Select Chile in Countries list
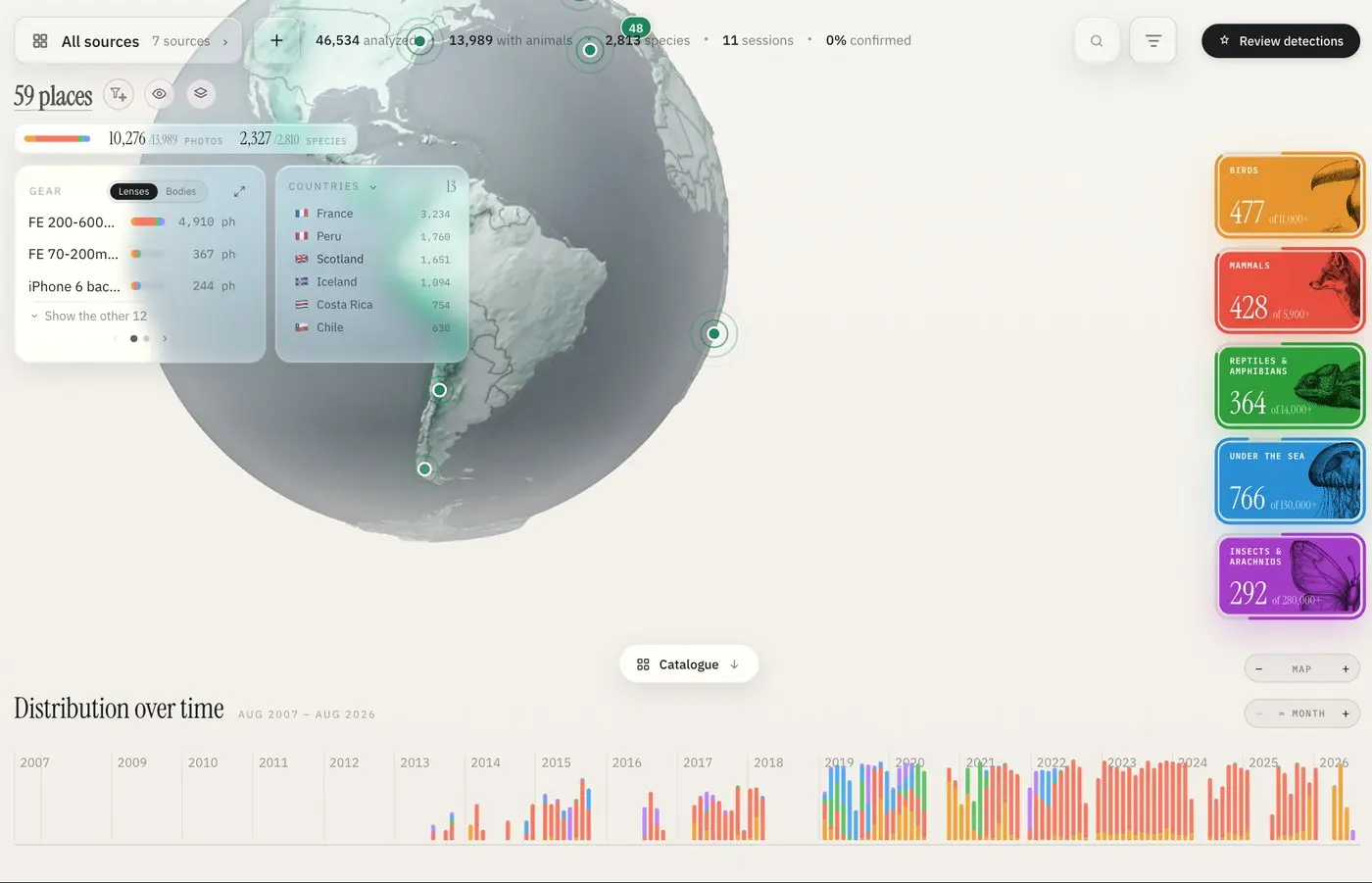Viewport: 1372px width, 883px height. [x=372, y=327]
